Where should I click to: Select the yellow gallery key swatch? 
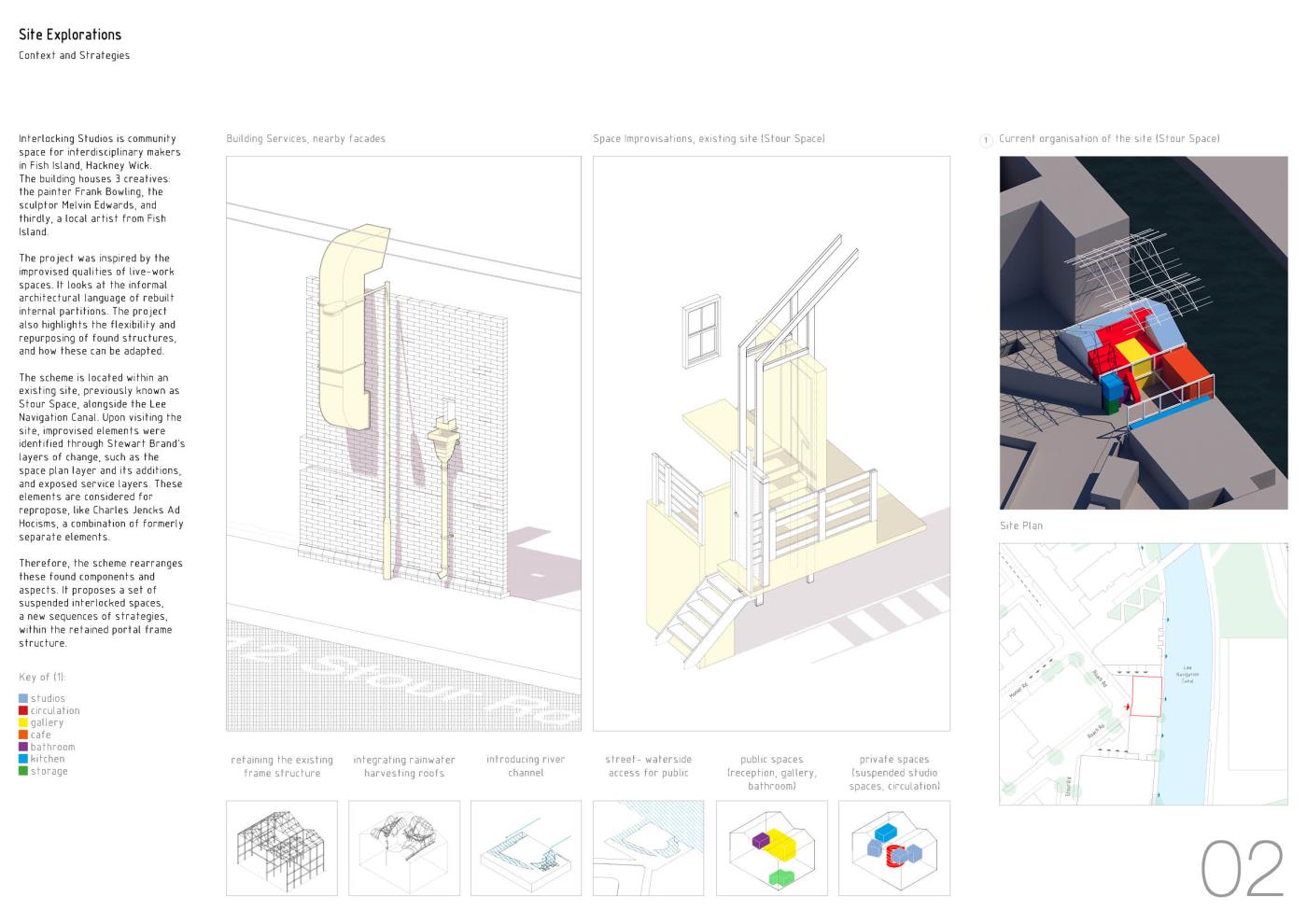(x=23, y=722)
